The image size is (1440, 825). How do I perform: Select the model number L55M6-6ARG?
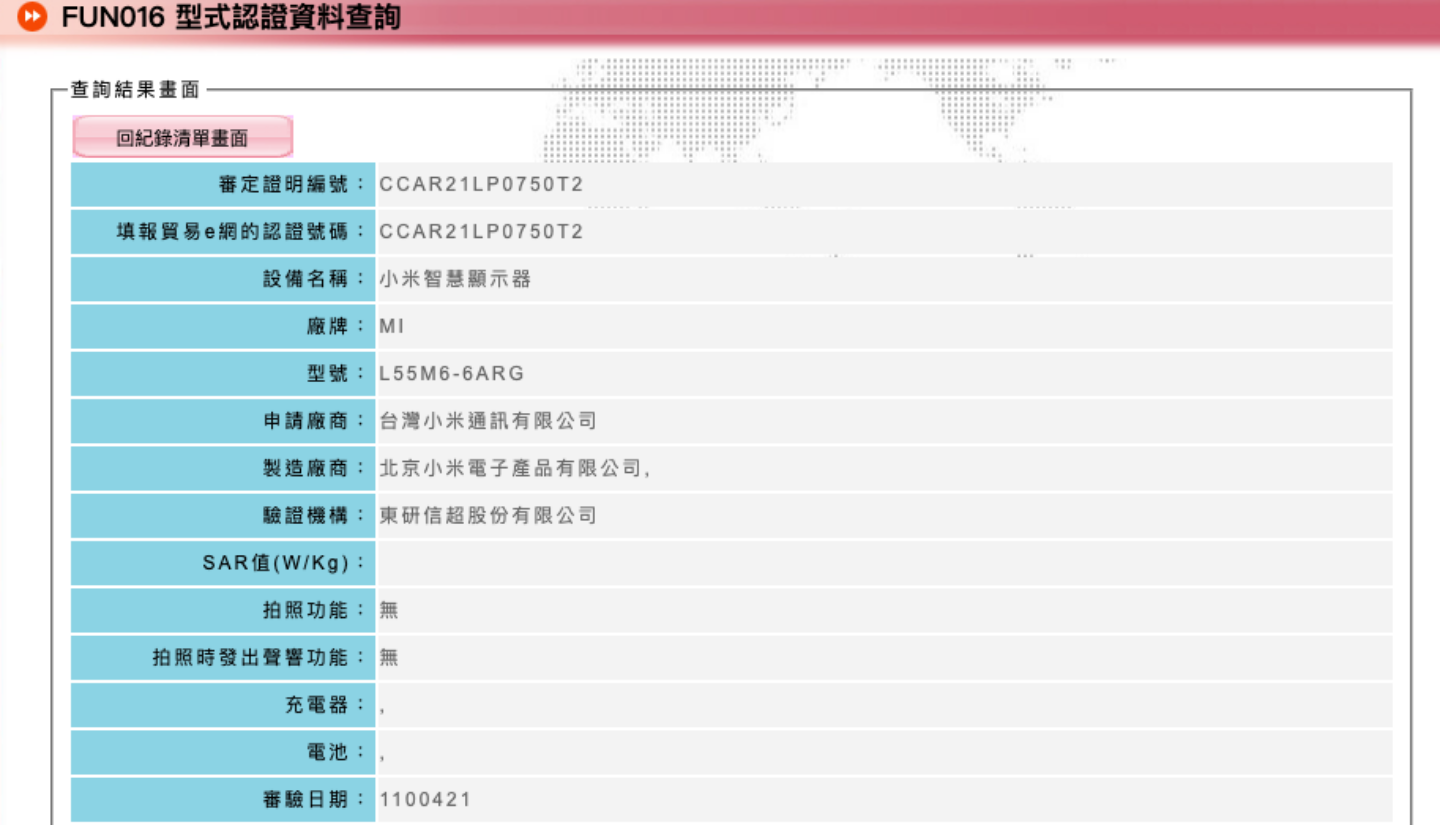(452, 374)
